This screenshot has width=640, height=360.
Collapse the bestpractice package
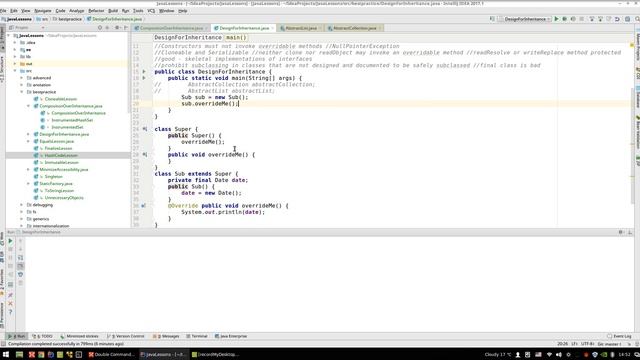(x=22, y=92)
